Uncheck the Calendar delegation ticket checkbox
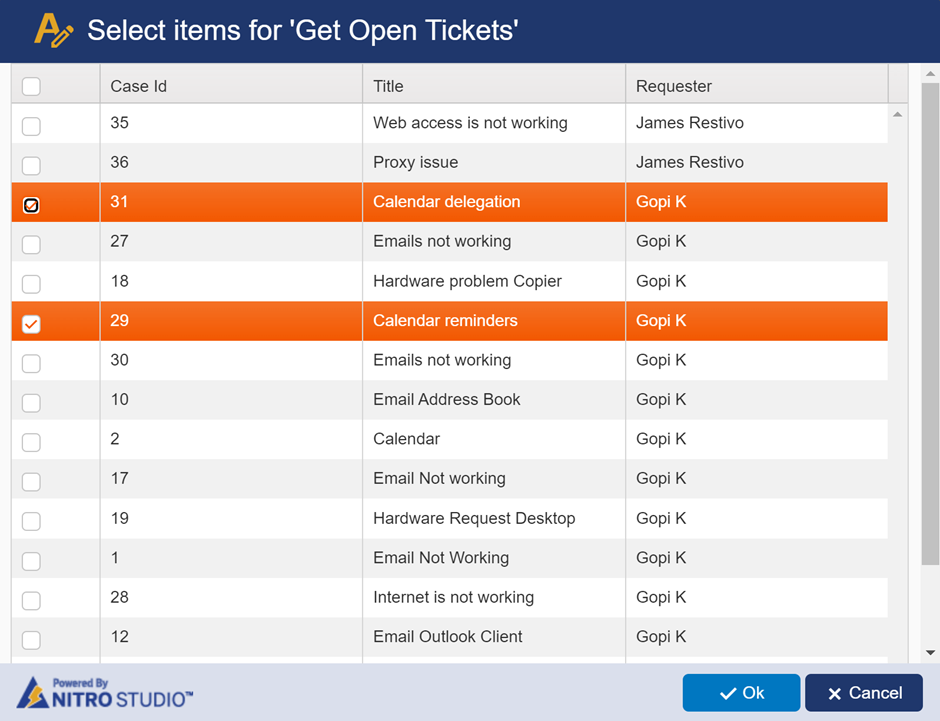 click(30, 204)
